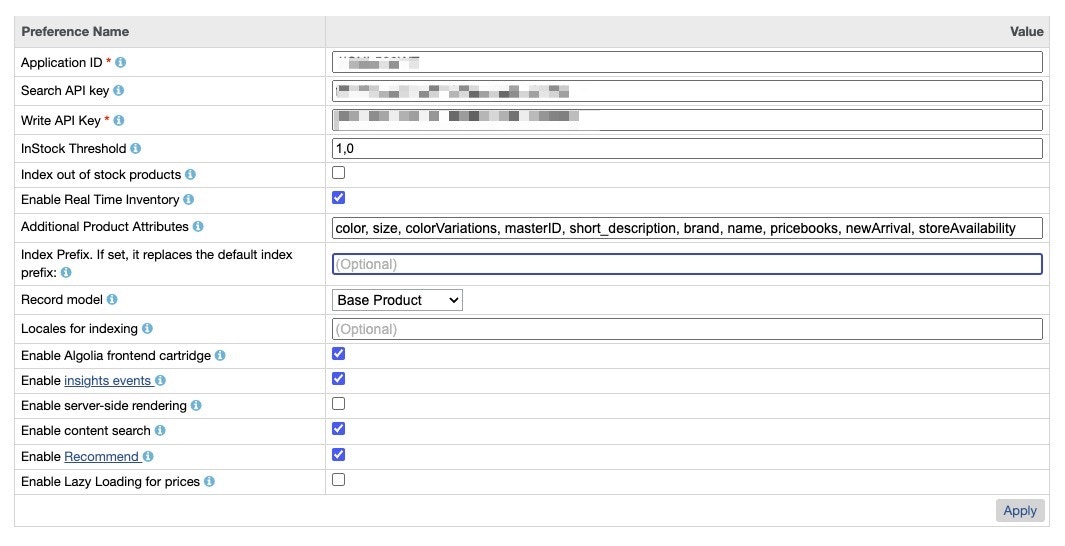1065x546 pixels.
Task: Toggle Enable Recommend checkbox
Action: 338,455
